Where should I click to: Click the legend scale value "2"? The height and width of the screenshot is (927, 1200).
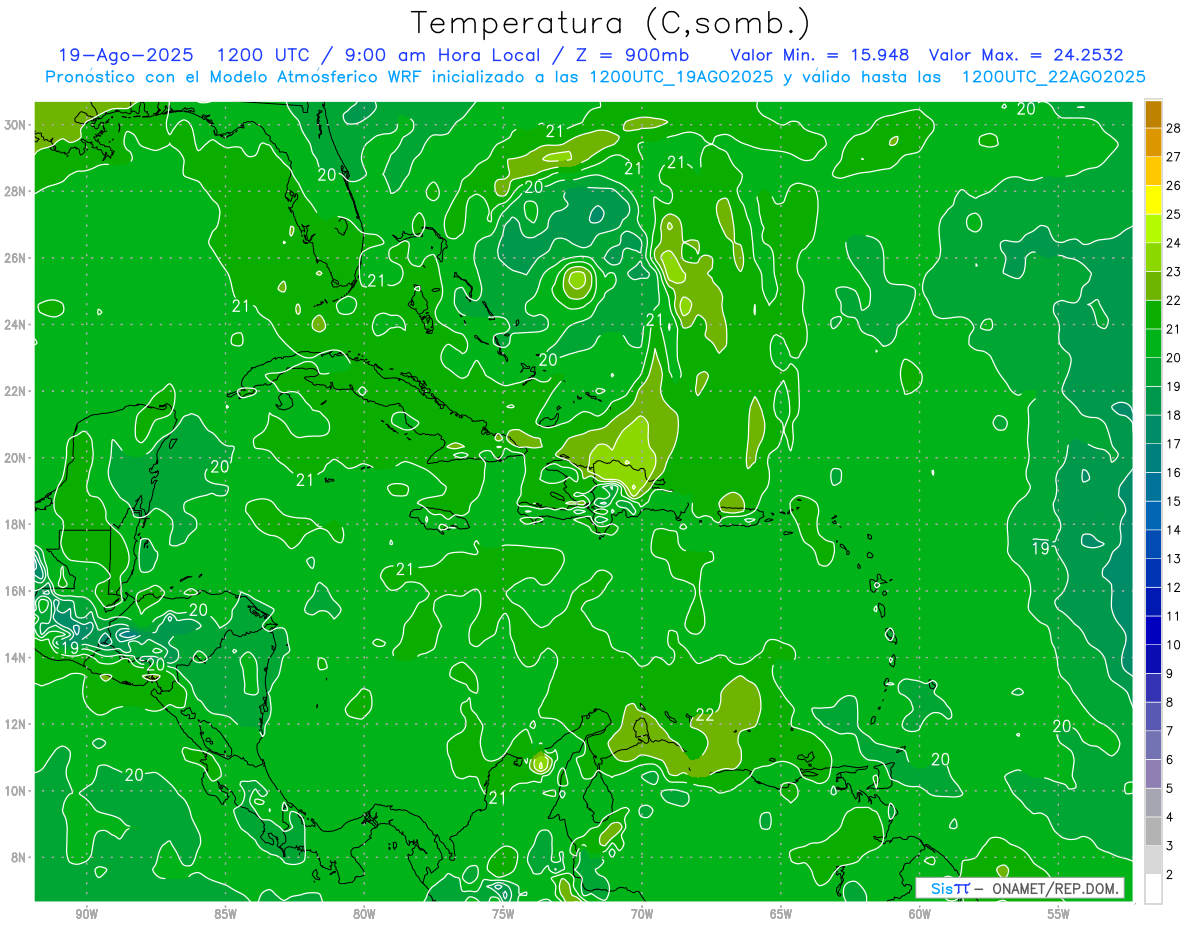point(1169,875)
